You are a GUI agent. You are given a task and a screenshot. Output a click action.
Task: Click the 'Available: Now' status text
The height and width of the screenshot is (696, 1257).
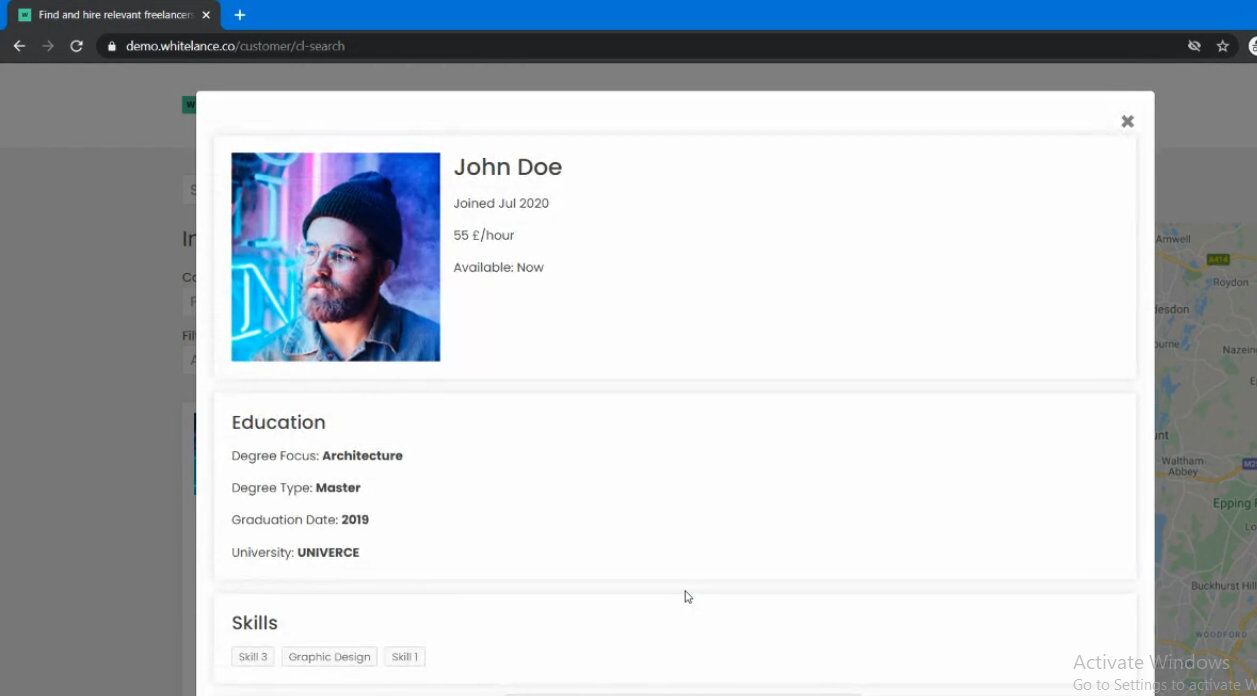pos(499,267)
